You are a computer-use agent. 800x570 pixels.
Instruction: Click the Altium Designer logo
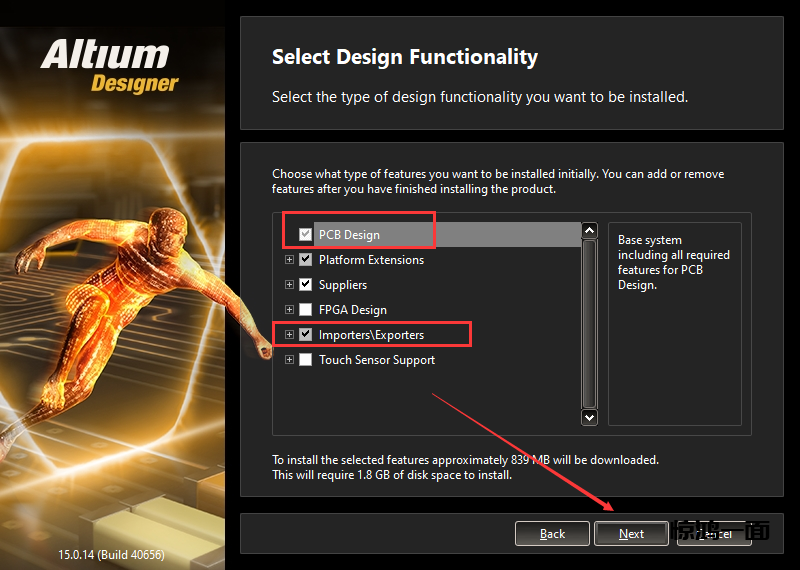click(110, 65)
